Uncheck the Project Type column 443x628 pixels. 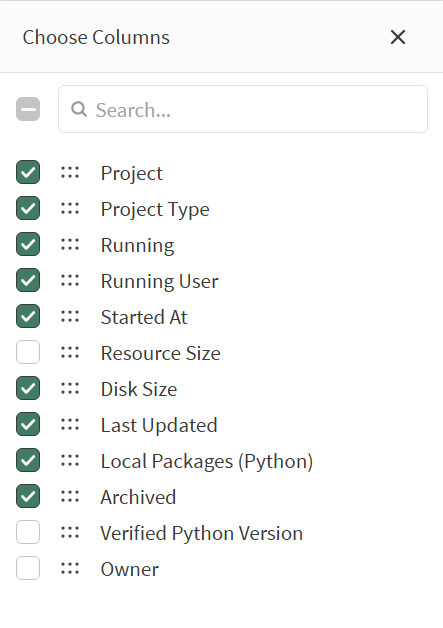click(x=28, y=208)
